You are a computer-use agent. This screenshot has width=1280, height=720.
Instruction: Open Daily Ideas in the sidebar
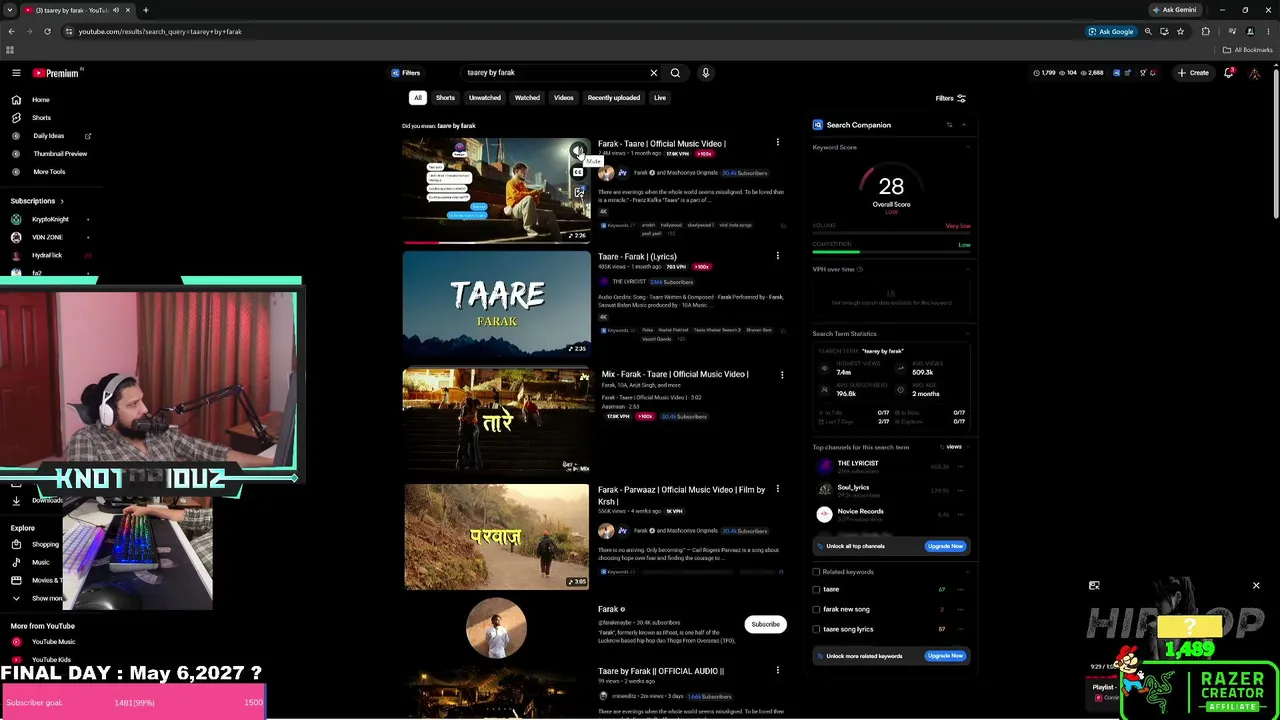click(x=49, y=136)
